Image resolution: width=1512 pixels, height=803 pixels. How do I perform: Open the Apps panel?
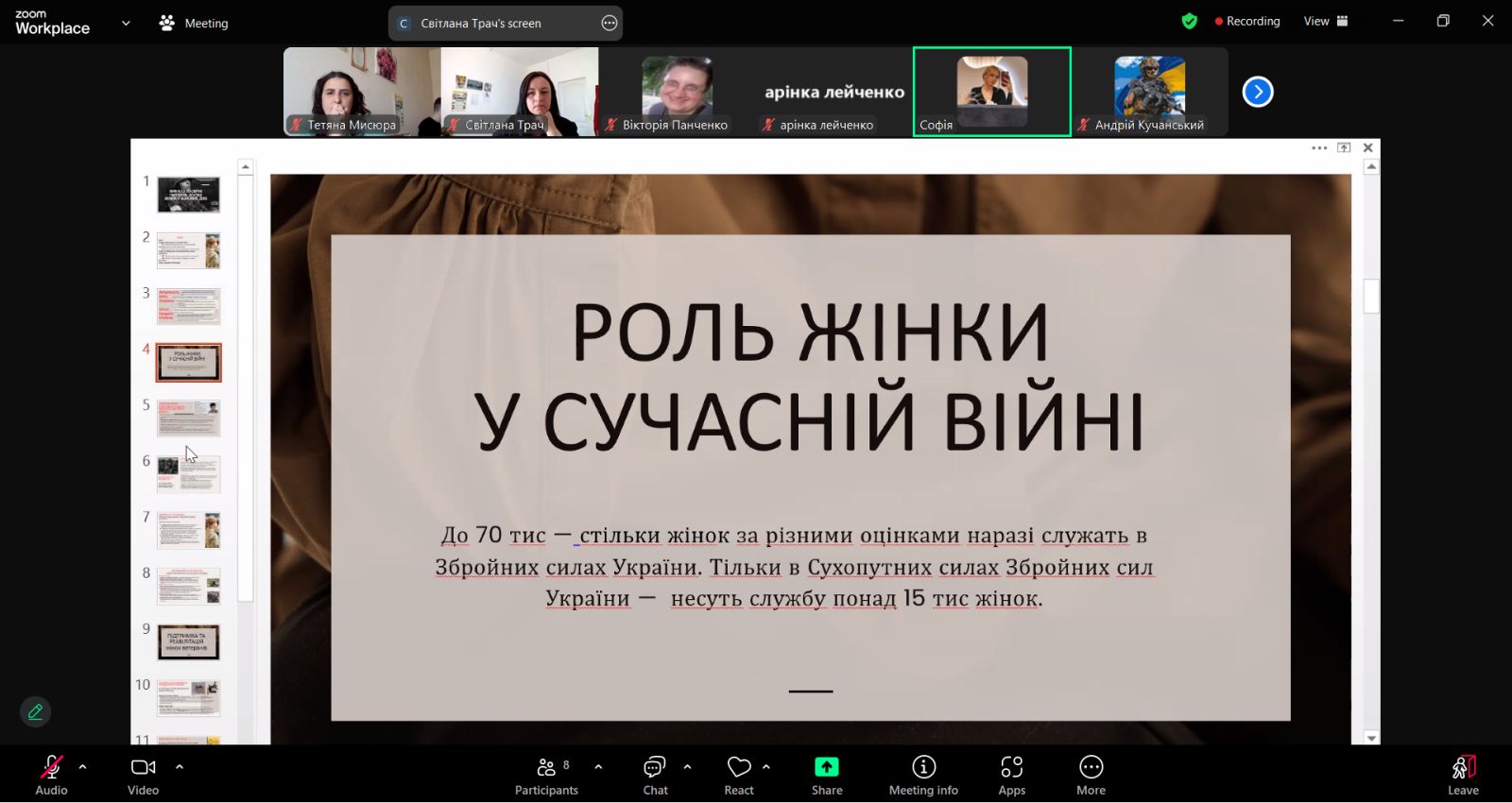[1011, 775]
